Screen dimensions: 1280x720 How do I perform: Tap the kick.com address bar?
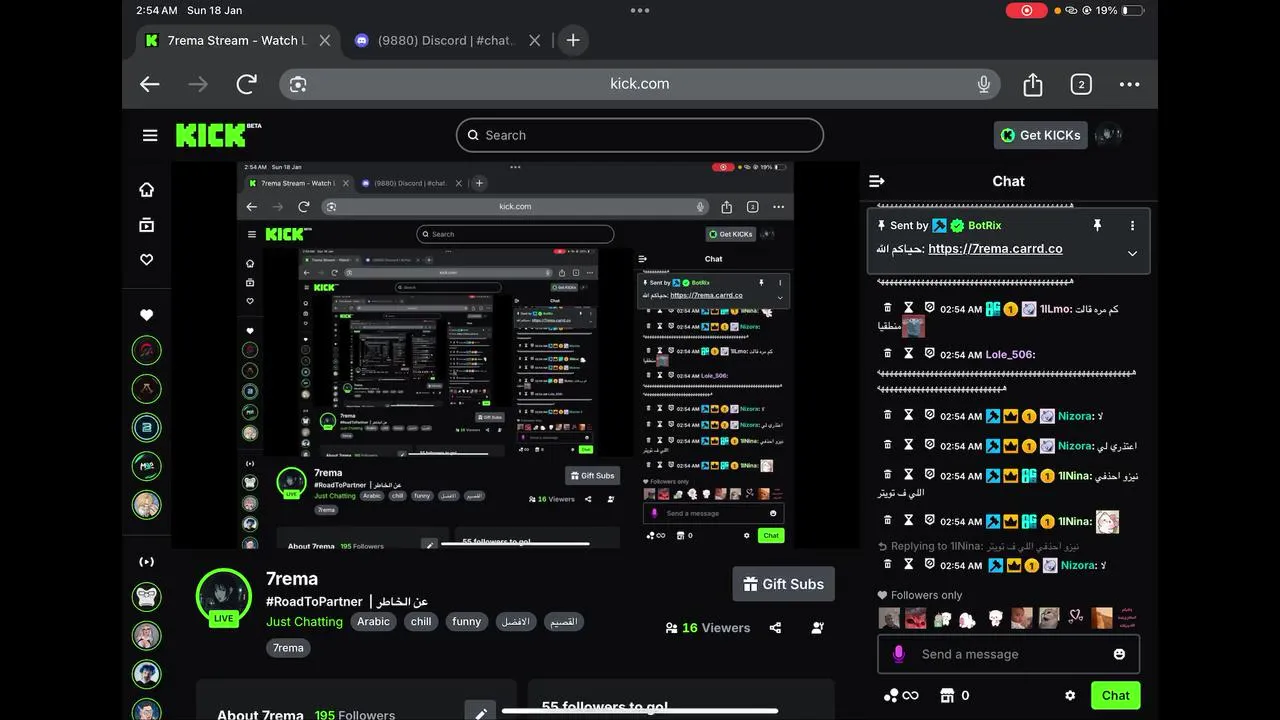[640, 84]
